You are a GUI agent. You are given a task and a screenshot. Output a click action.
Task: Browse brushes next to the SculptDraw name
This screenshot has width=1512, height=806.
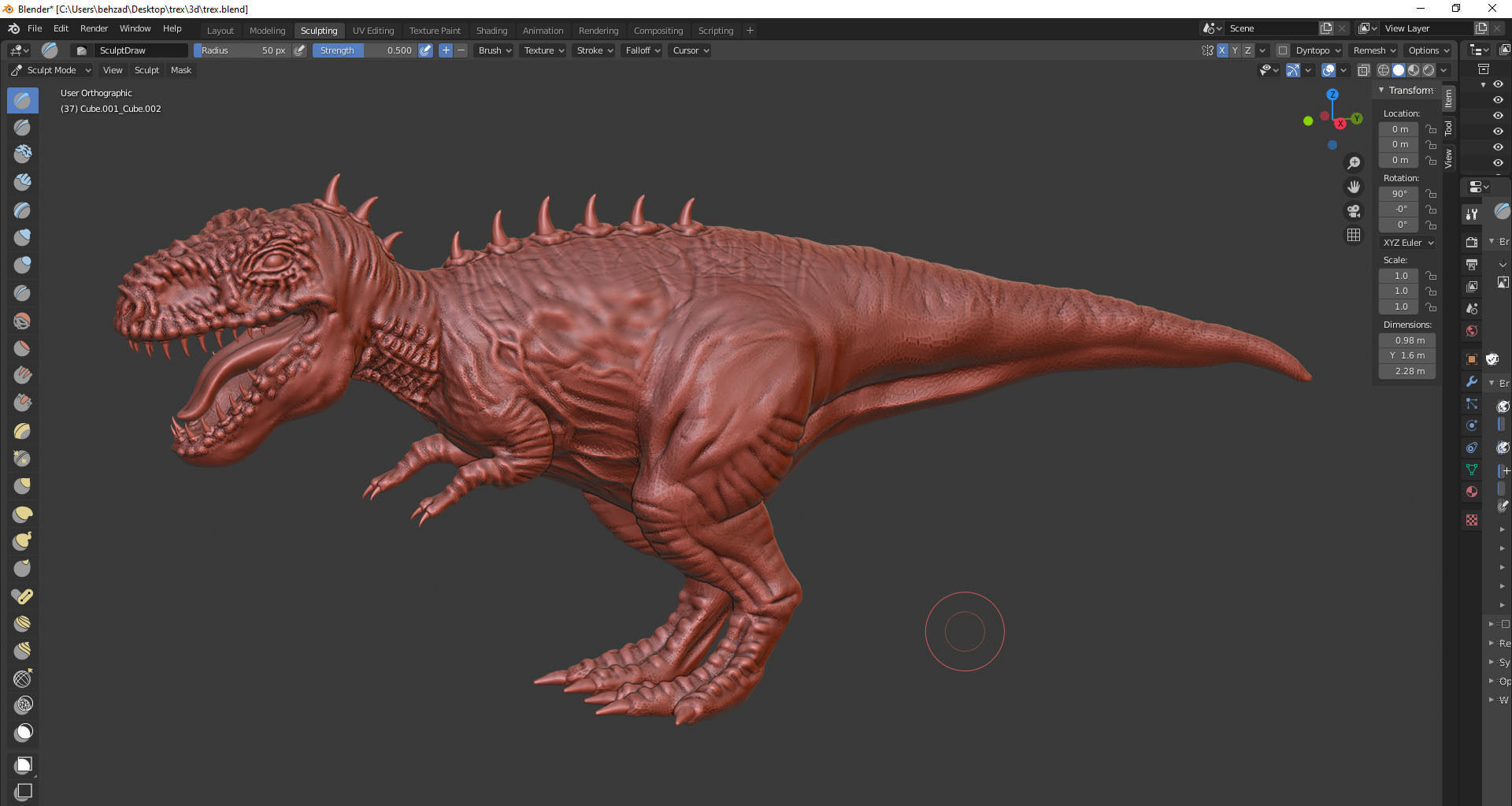pyautogui.click(x=81, y=50)
